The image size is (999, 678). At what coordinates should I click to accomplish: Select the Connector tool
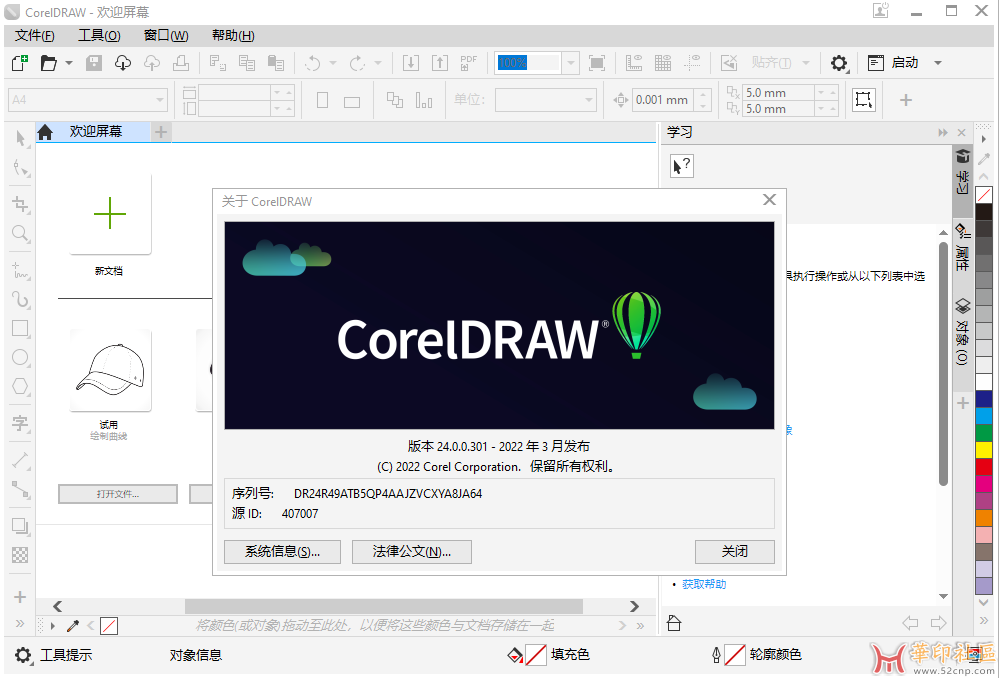point(20,489)
